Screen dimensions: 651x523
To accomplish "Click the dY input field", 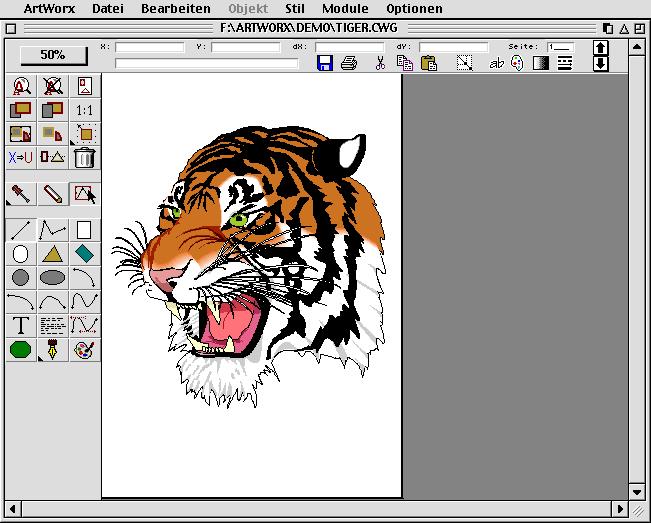I will (454, 47).
